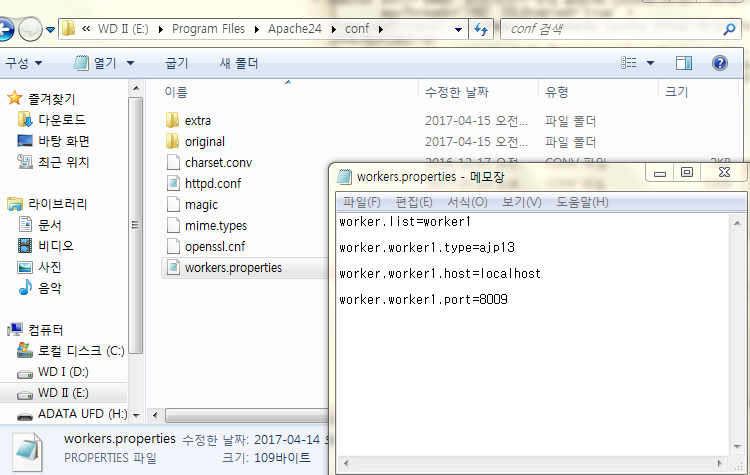This screenshot has width=750, height=475.
Task: Select 문서 library in the navigation pane
Action: pyautogui.click(x=50, y=224)
